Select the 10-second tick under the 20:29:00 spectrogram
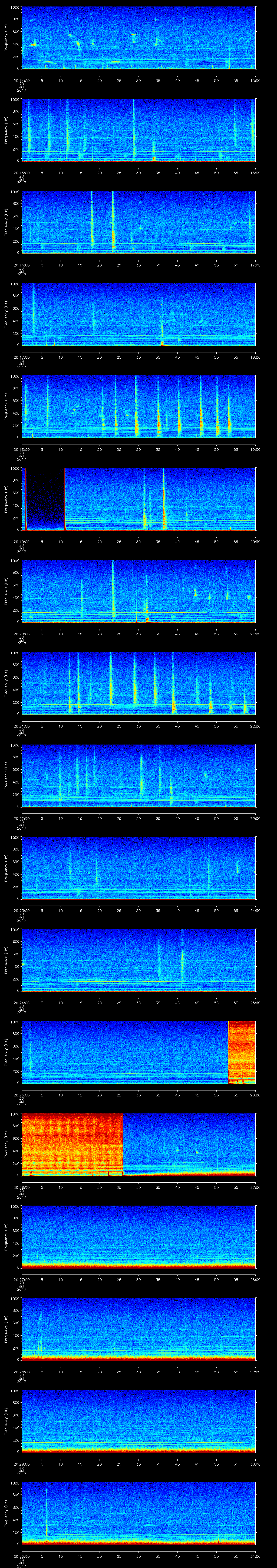Viewport: 277px width, 1568px height. 61,1461
